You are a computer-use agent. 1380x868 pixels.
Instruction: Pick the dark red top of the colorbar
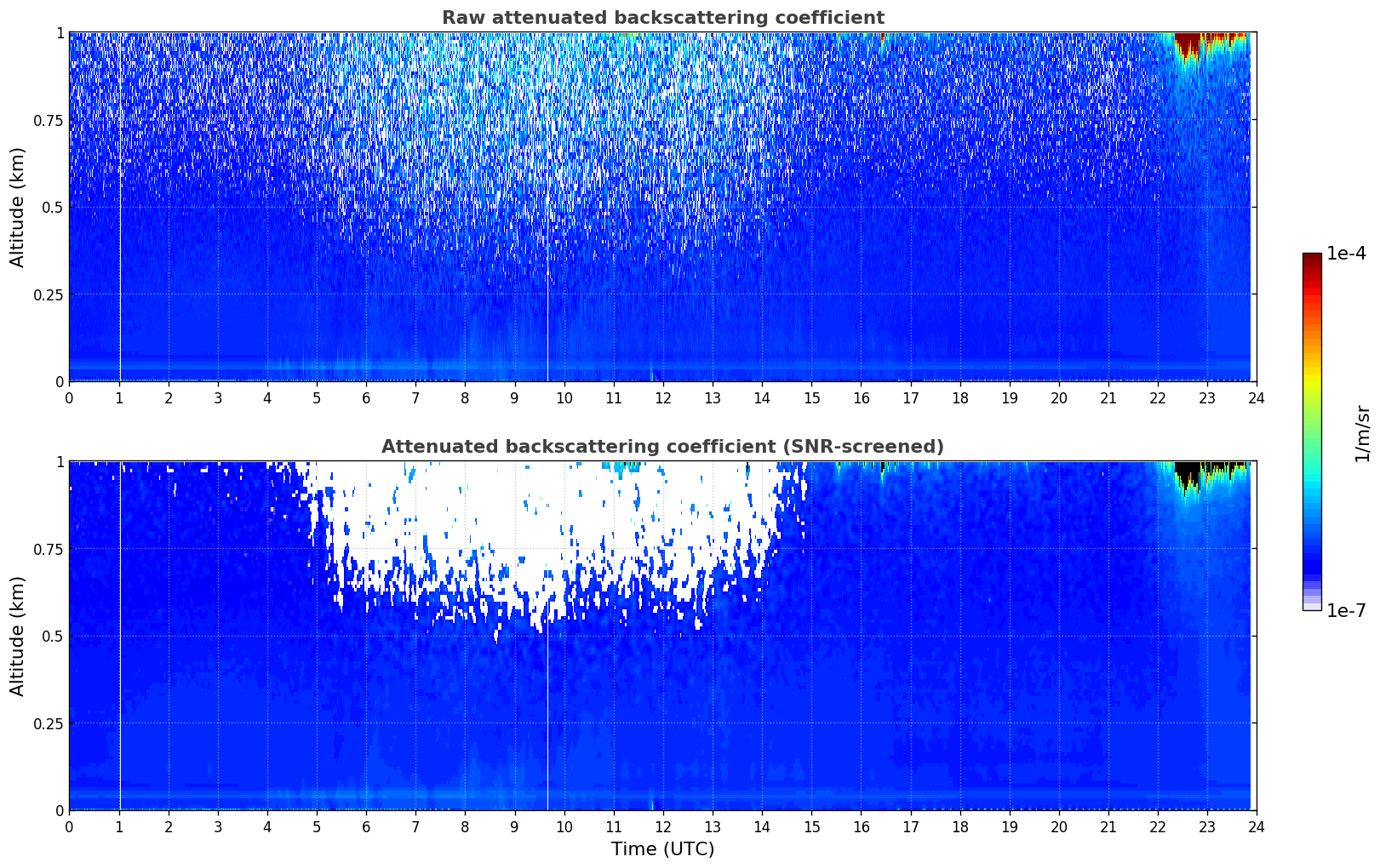(x=1312, y=259)
